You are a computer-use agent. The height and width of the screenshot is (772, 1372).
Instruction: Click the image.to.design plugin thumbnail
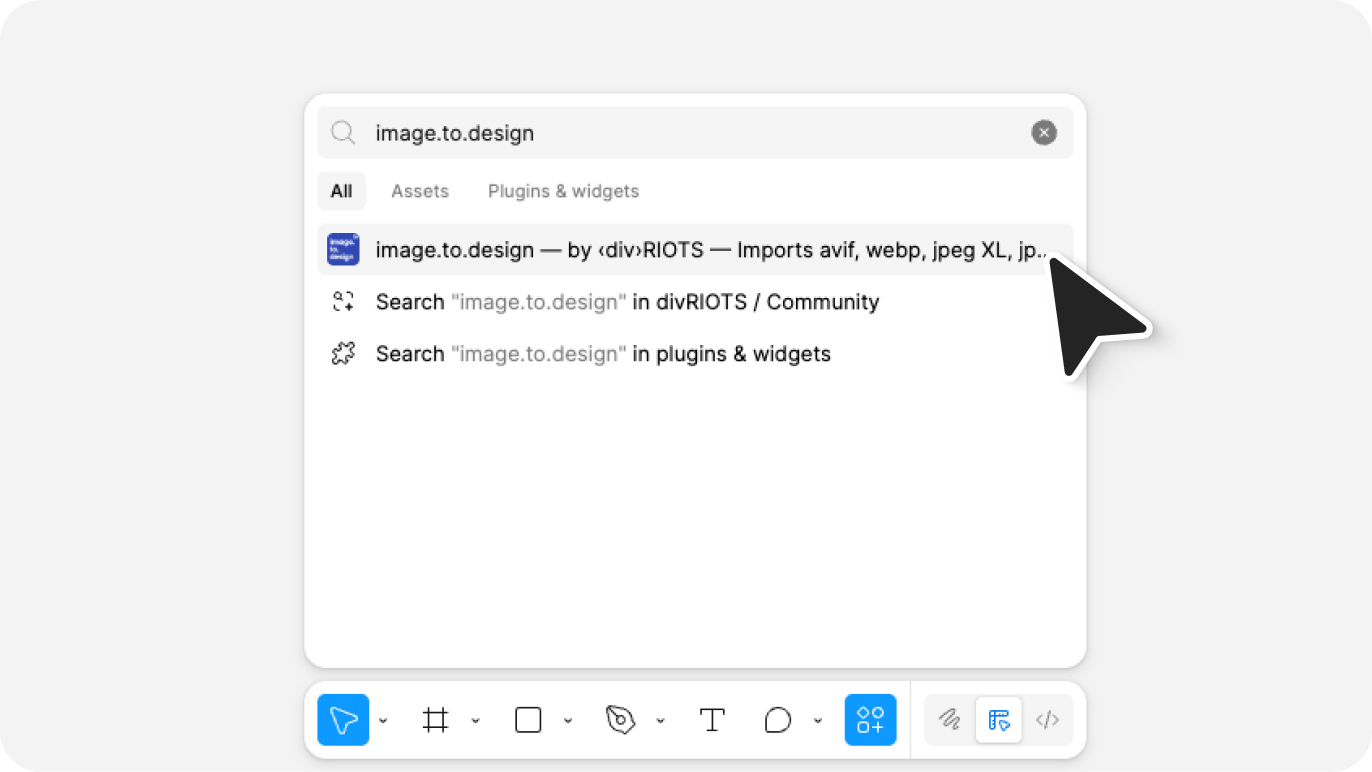343,249
